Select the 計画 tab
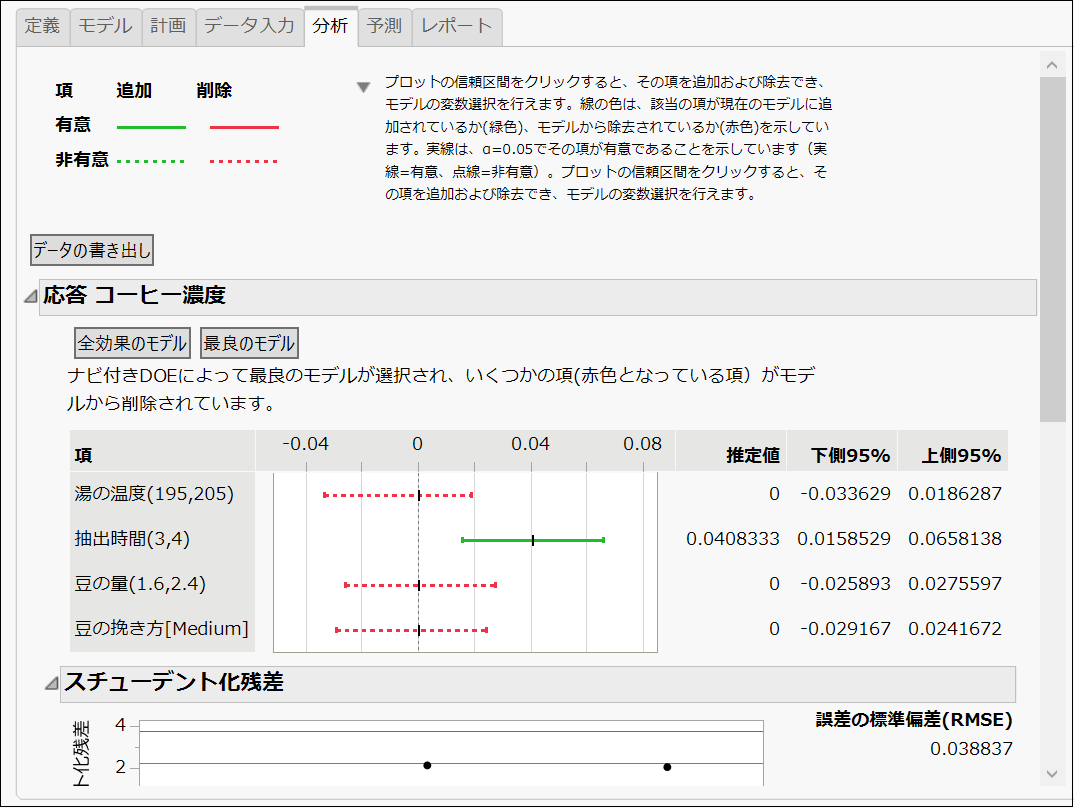Viewport: 1074px width, 808px height. [168, 27]
